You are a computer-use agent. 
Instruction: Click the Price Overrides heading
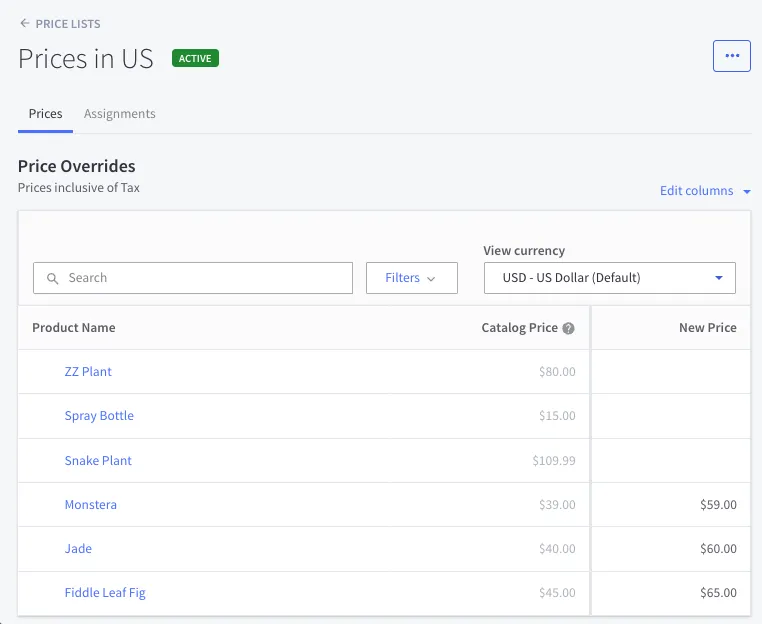point(77,166)
